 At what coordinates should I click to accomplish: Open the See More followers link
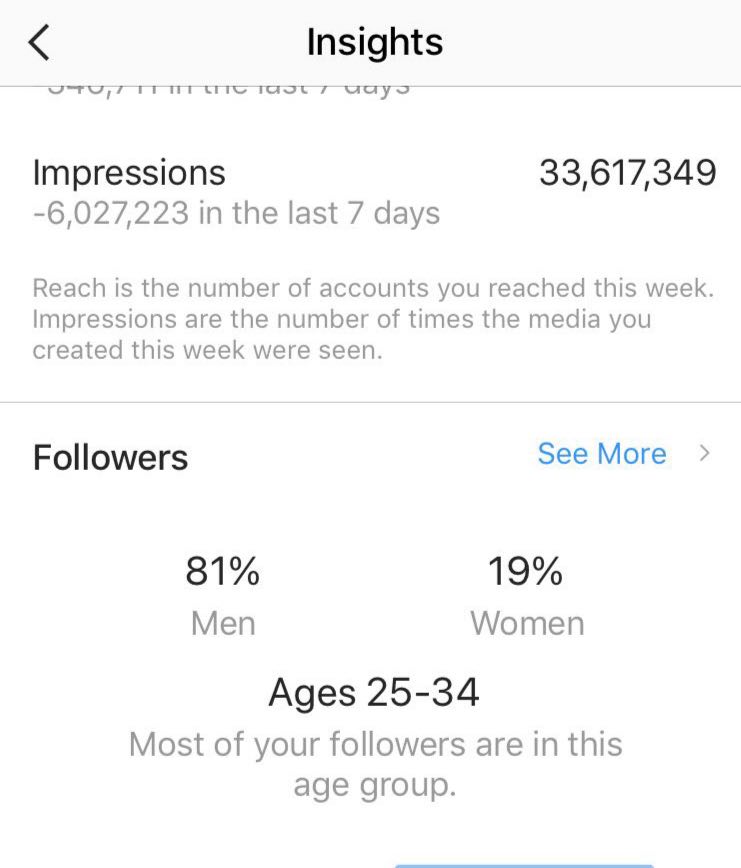pos(601,454)
